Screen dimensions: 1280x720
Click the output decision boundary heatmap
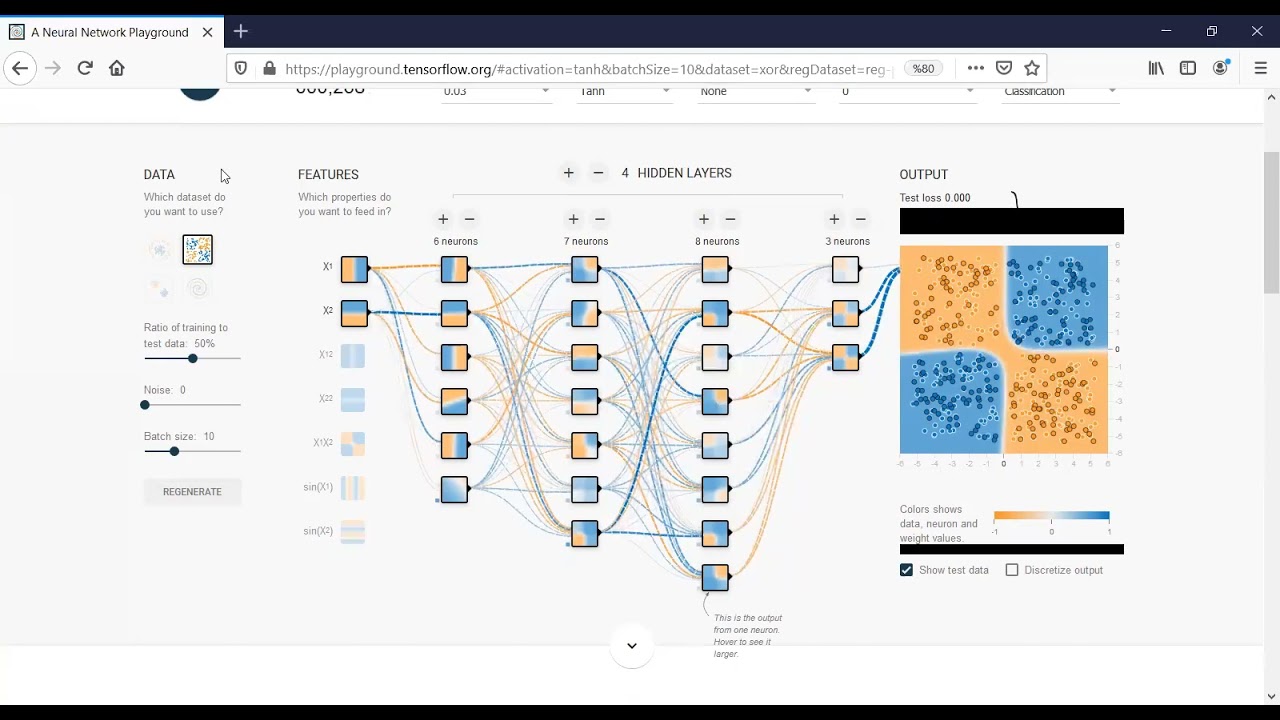[1004, 350]
